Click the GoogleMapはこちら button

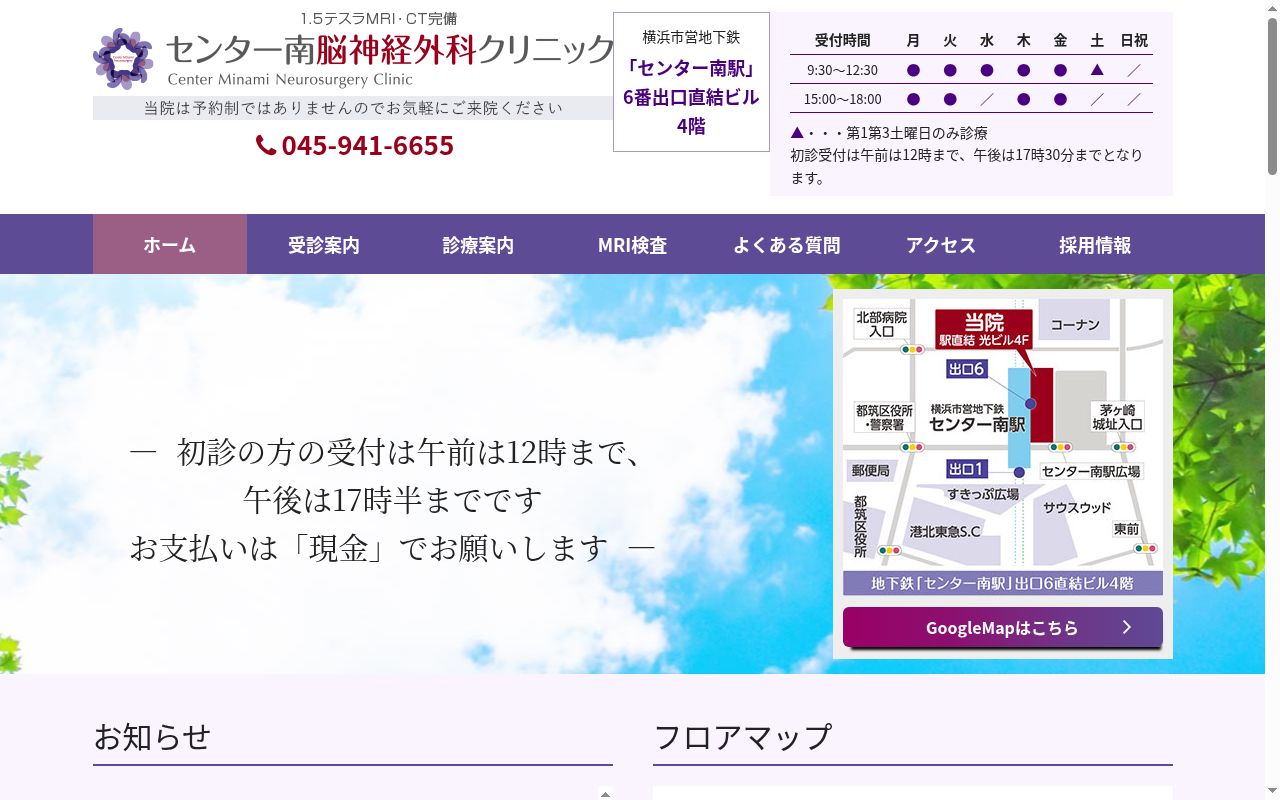(x=1003, y=627)
